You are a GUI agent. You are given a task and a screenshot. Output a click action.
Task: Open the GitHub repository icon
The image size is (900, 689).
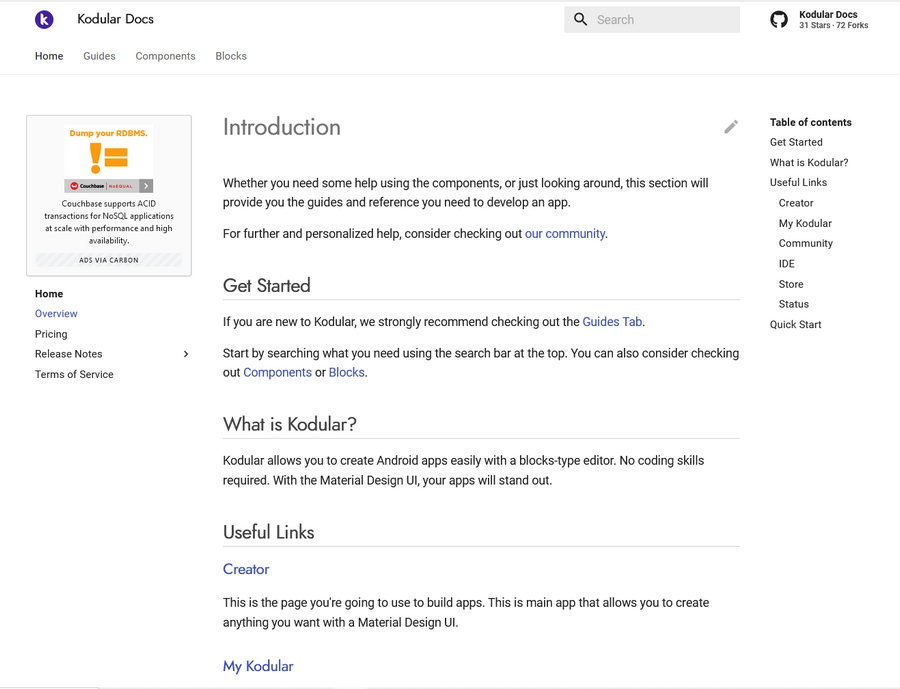(779, 20)
